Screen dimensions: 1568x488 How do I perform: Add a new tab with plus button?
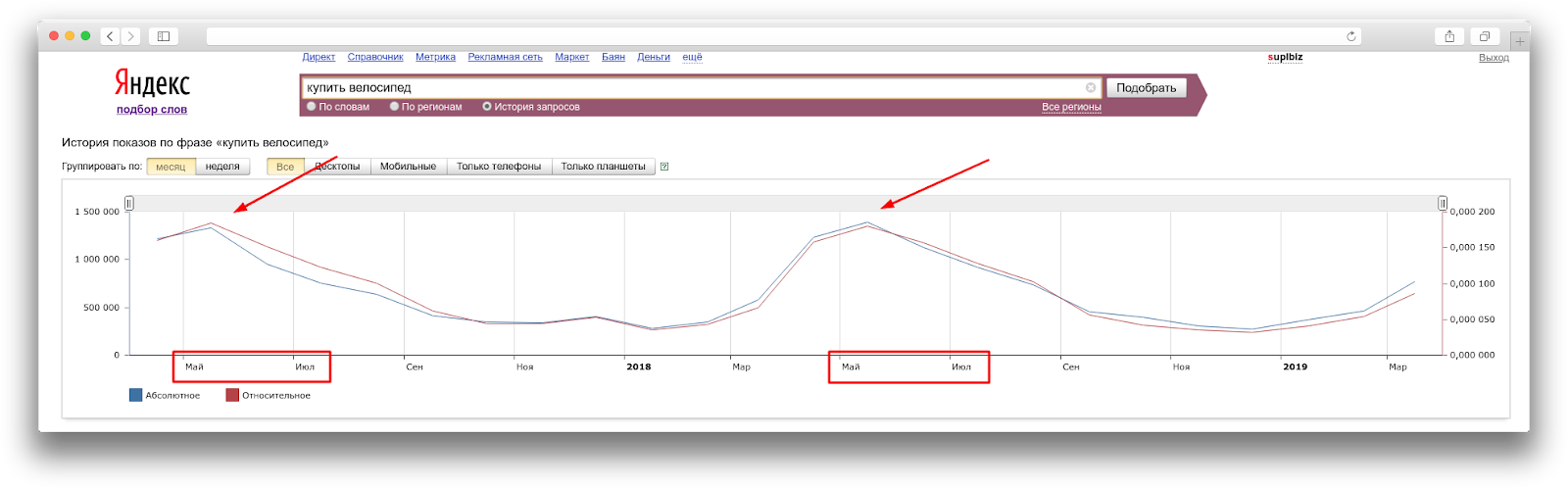1519,40
